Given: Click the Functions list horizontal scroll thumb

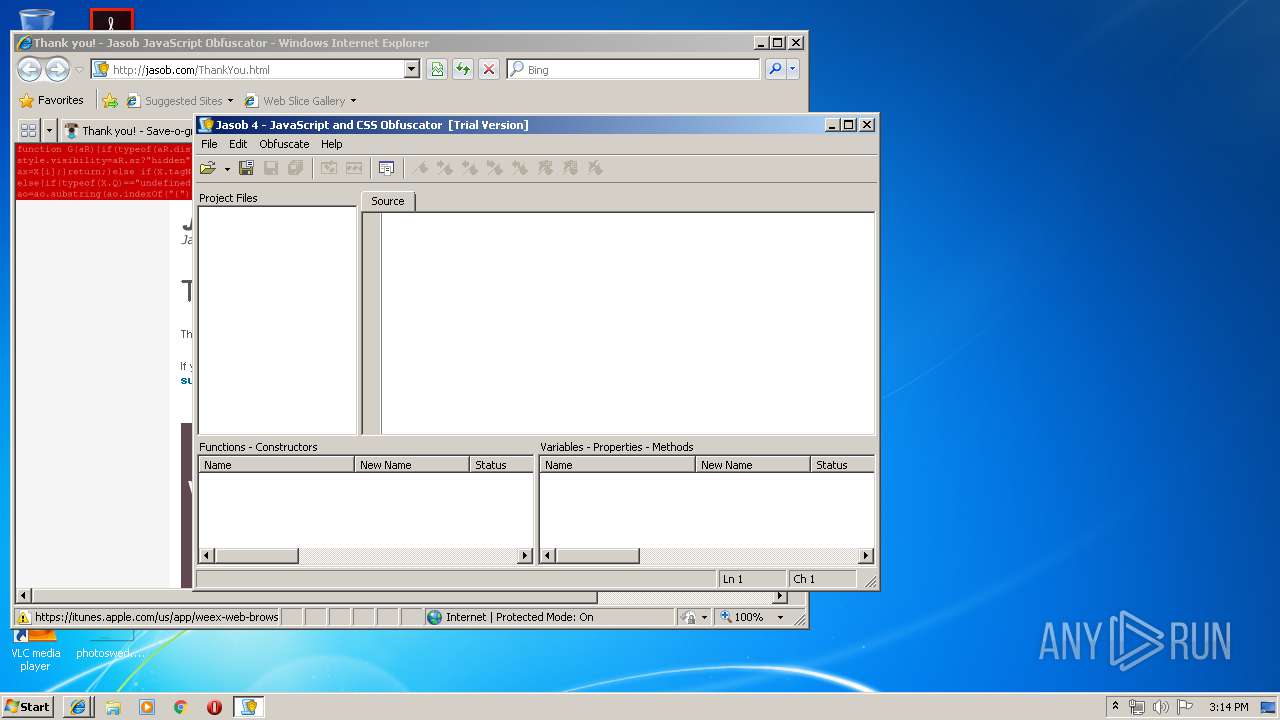Looking at the screenshot, I should pos(256,556).
